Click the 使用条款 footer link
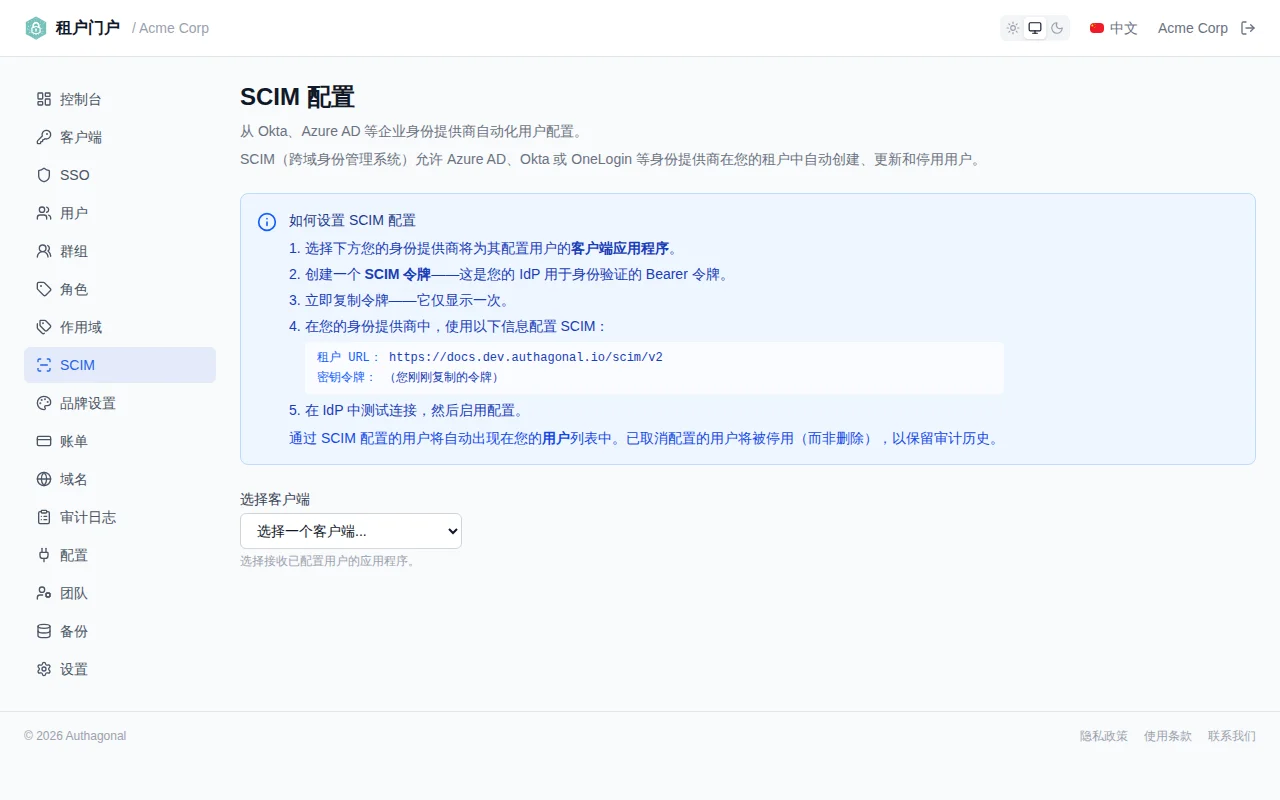Screen dimensions: 1280x800 coord(1168,736)
